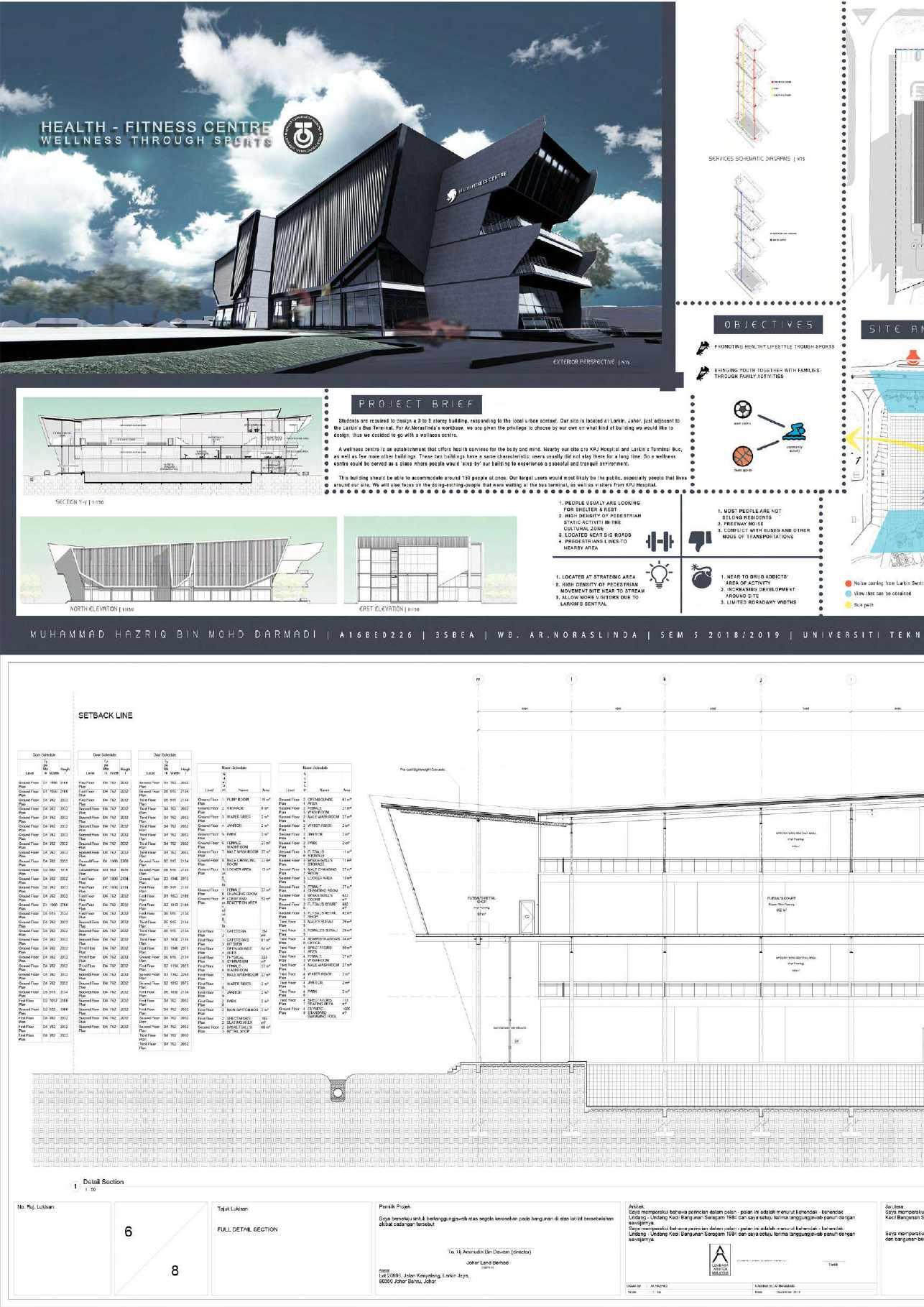Open the Section Y-y drawing
Viewport: 924px width, 1307px height.
click(x=173, y=446)
